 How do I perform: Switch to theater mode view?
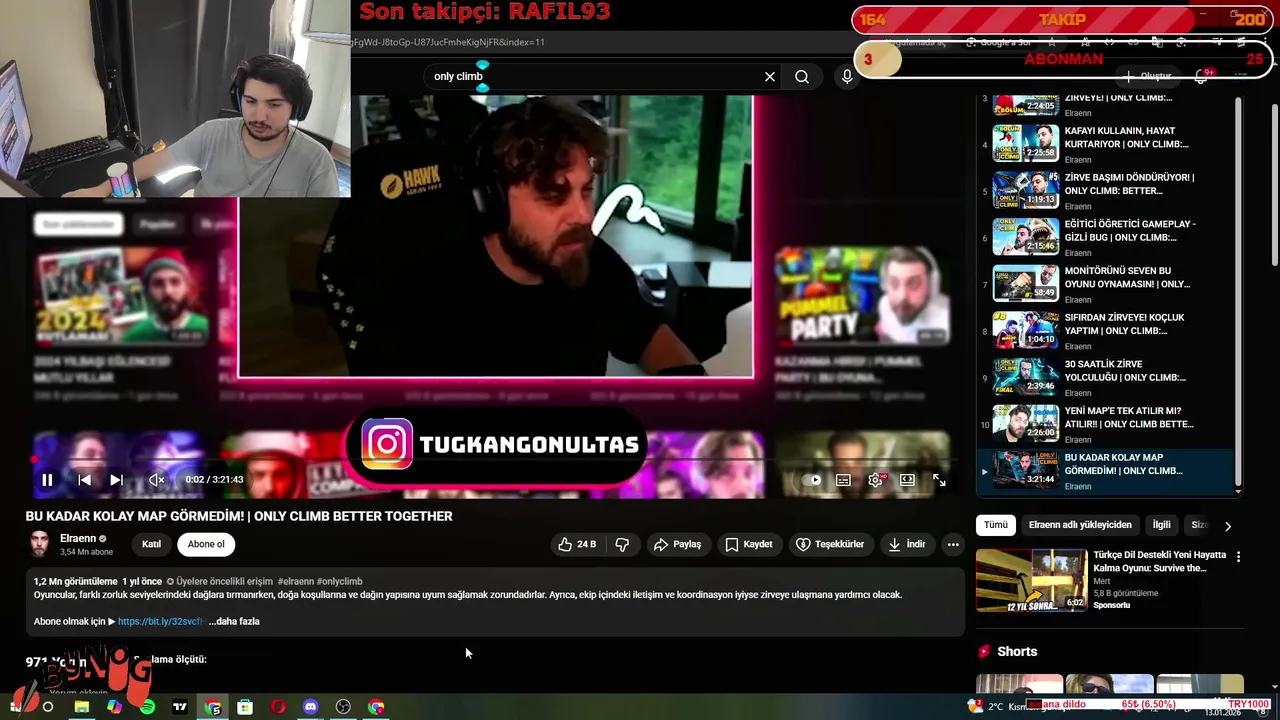tap(907, 480)
